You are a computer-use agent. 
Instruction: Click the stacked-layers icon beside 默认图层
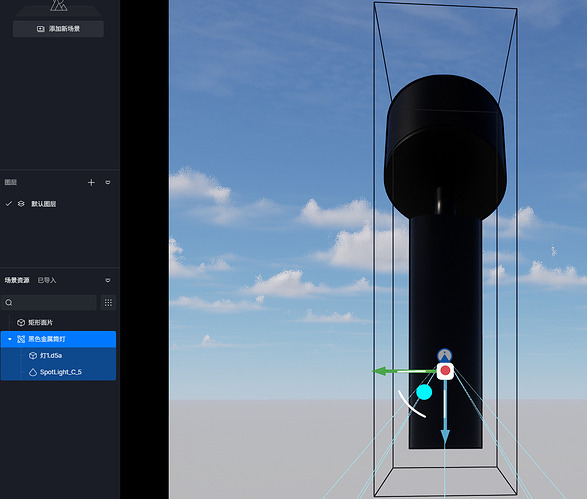tap(21, 204)
